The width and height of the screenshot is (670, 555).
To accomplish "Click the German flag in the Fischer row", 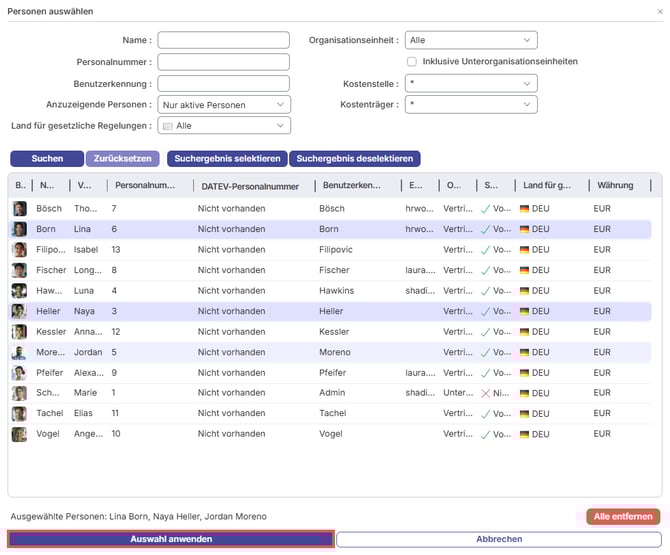I will coord(524,270).
